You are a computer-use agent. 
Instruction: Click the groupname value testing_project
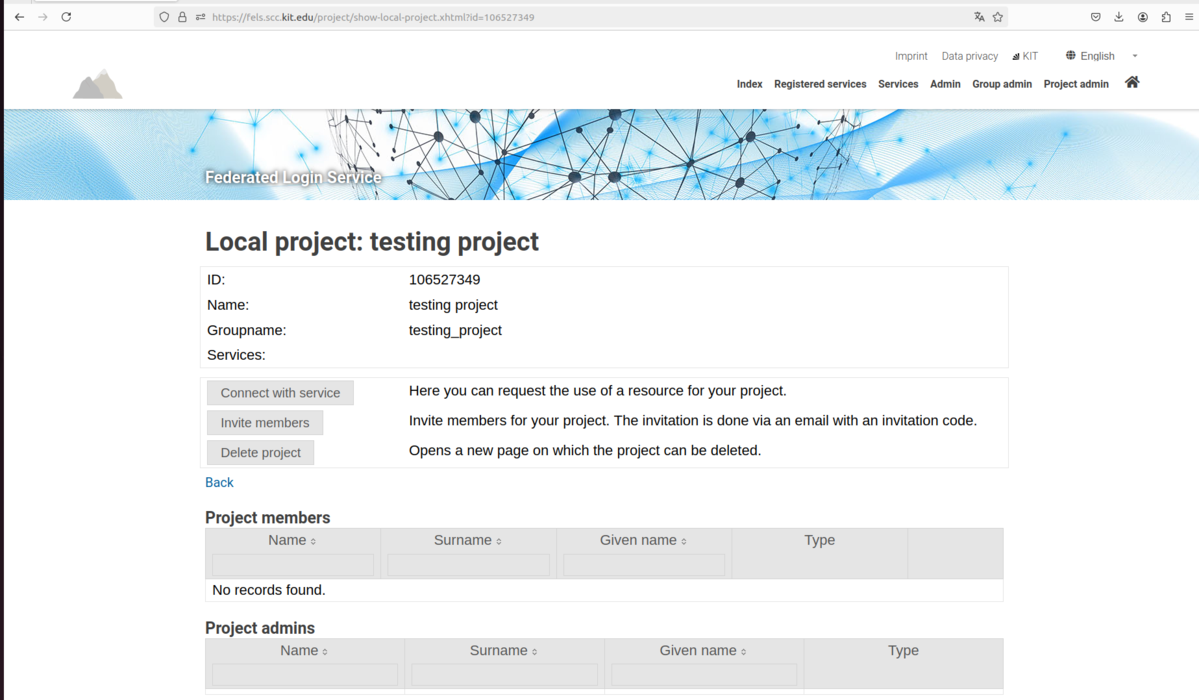[x=455, y=330]
